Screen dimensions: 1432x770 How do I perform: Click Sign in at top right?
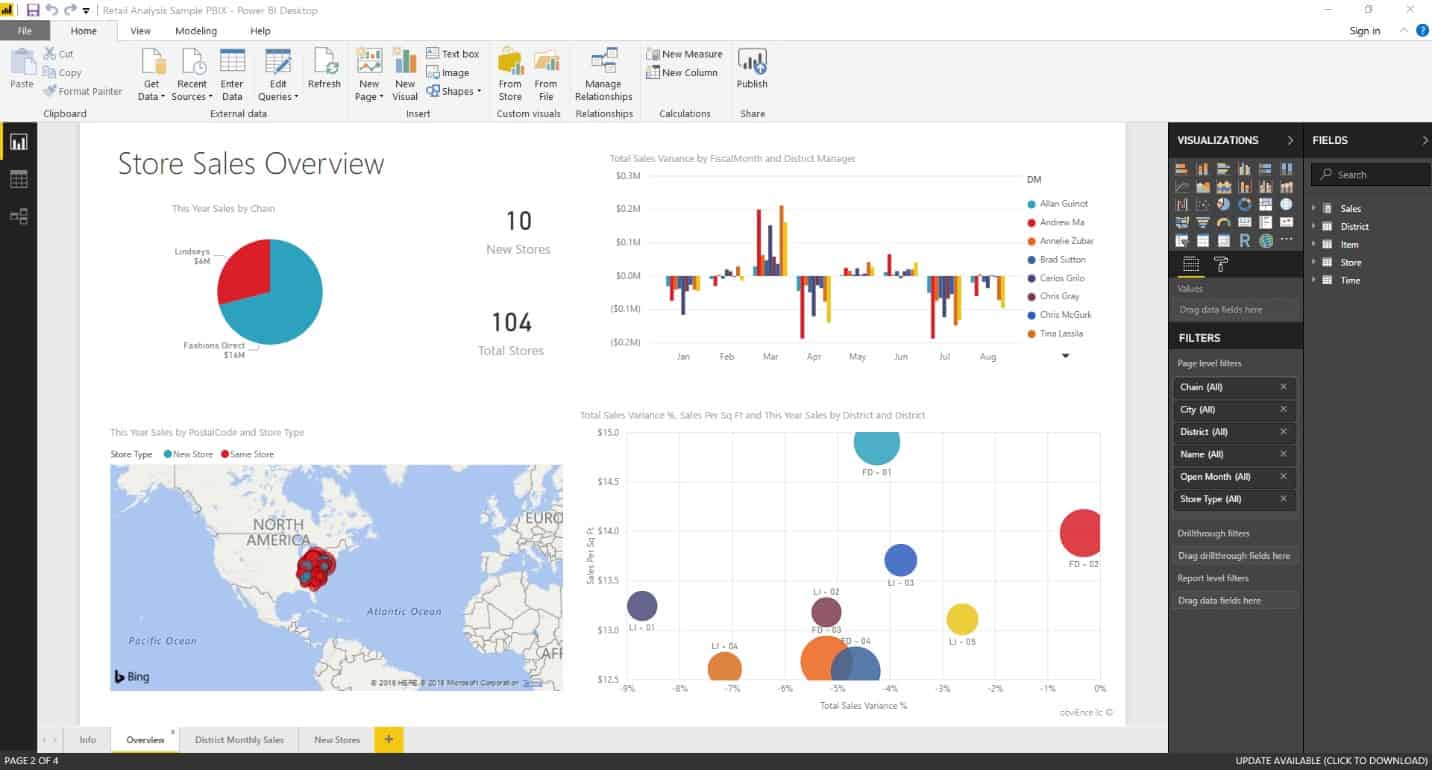[x=1365, y=31]
